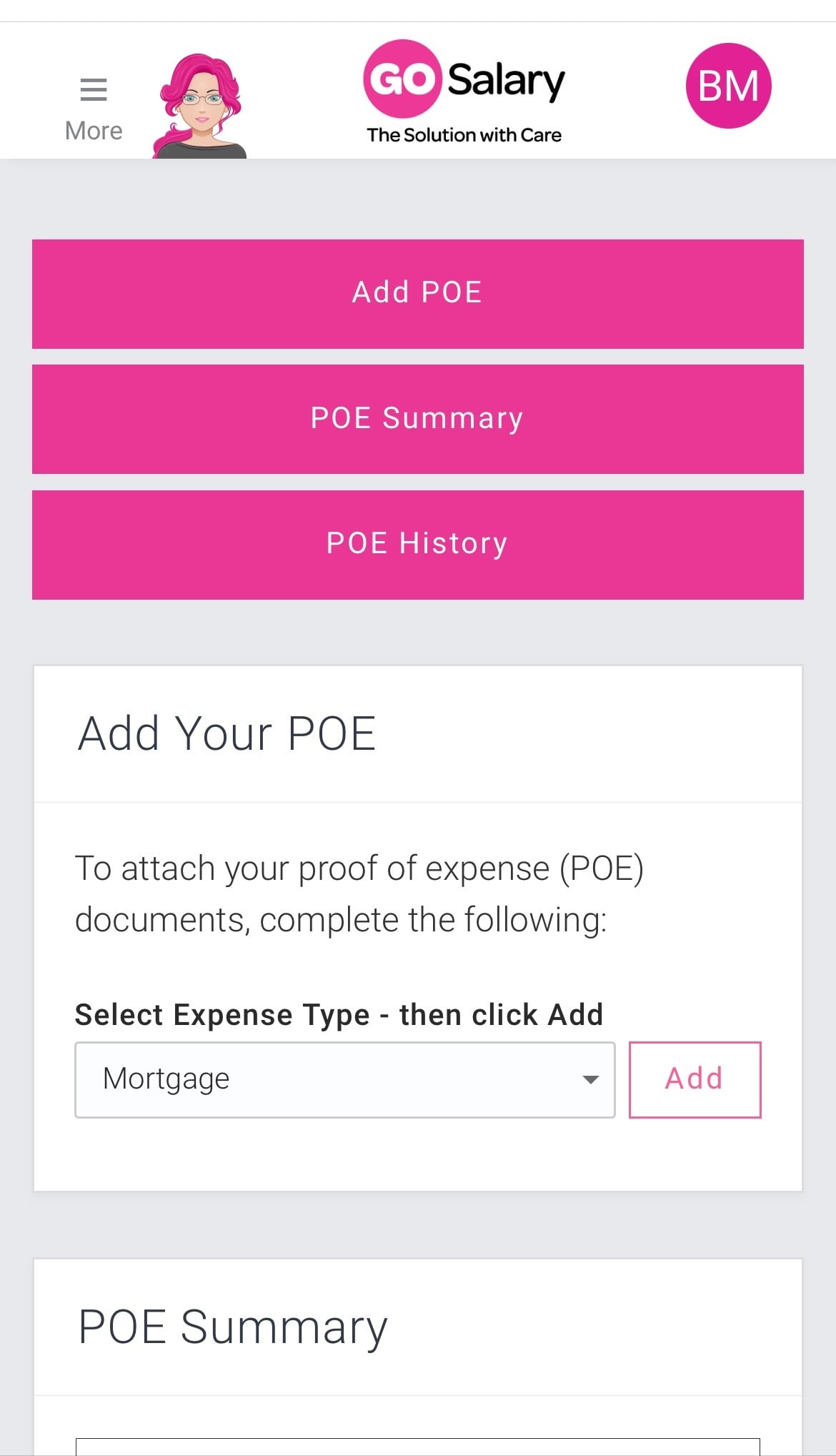Open the BM profile avatar badge
The height and width of the screenshot is (1456, 836).
click(728, 85)
